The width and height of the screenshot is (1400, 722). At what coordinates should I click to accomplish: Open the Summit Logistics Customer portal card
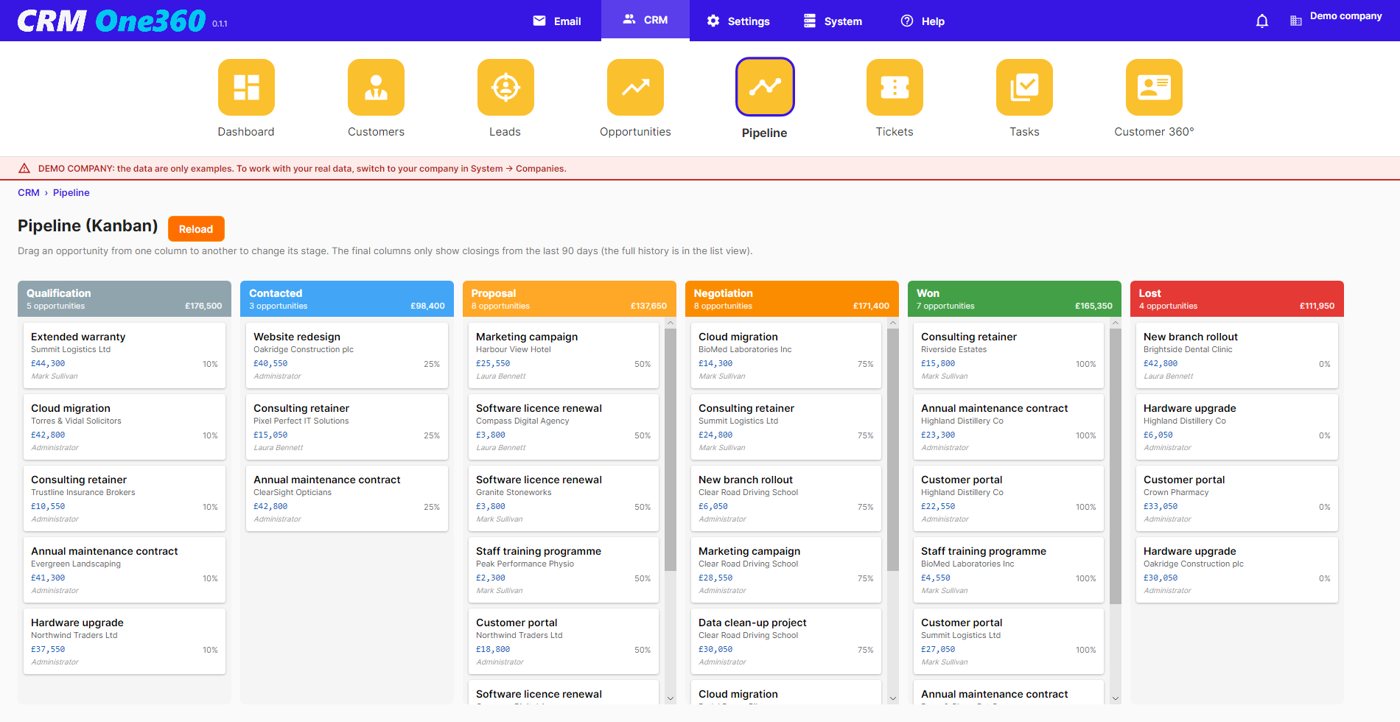[1009, 641]
